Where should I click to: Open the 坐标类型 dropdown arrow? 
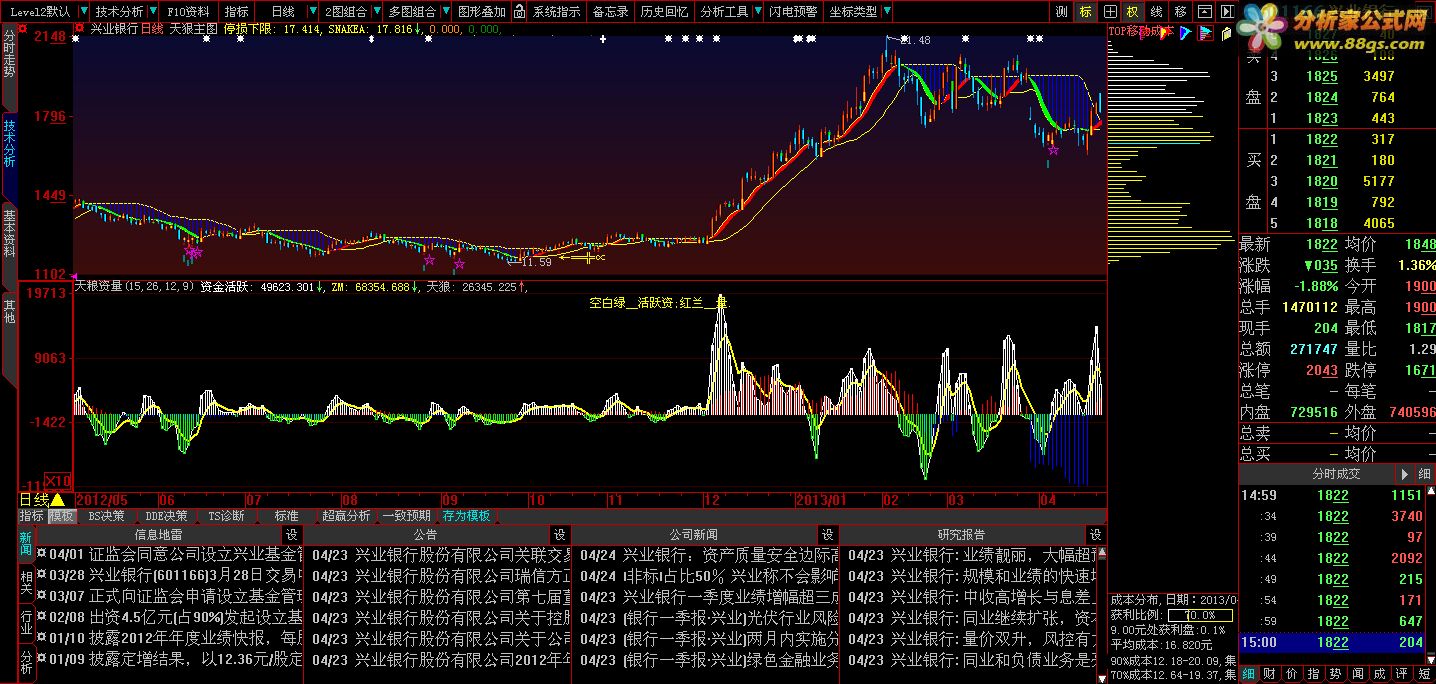(x=886, y=12)
